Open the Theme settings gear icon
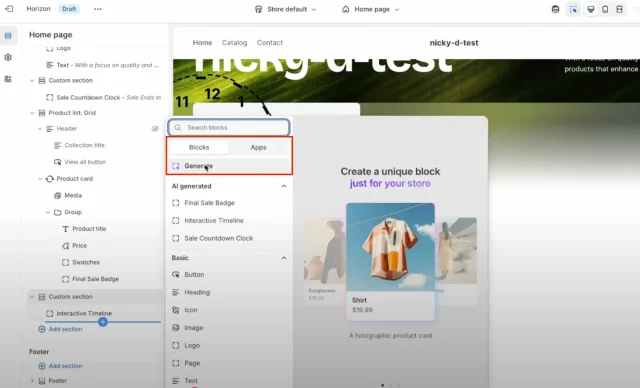The height and width of the screenshot is (388, 640). coord(8,58)
